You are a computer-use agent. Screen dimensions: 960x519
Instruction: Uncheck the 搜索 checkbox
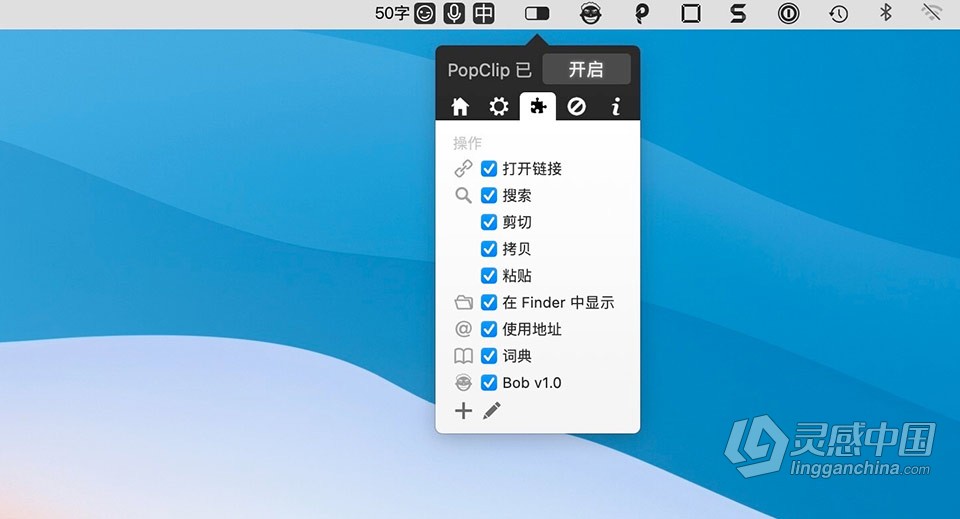pos(489,195)
